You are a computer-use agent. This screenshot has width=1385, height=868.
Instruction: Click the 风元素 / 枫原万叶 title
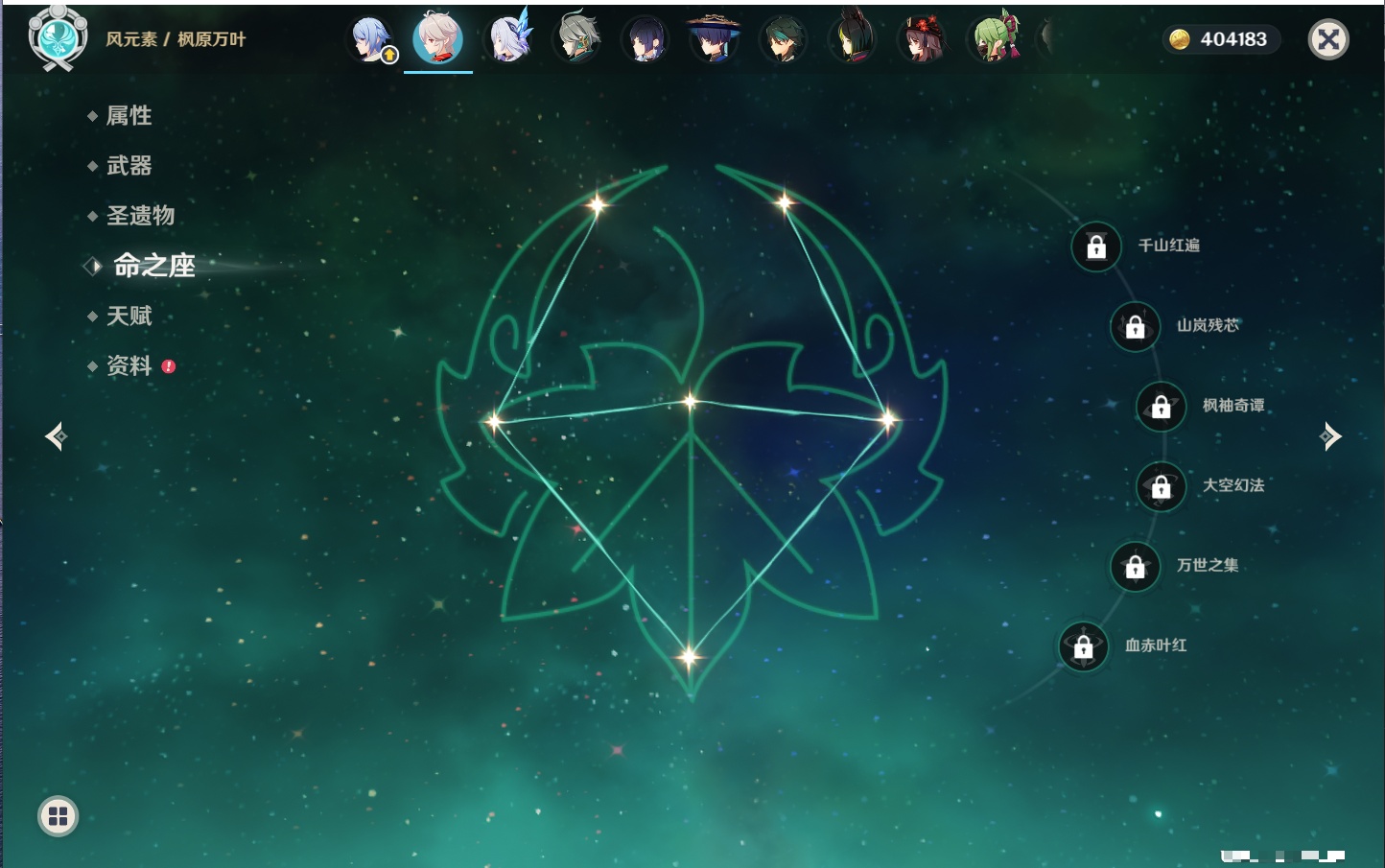[176, 39]
